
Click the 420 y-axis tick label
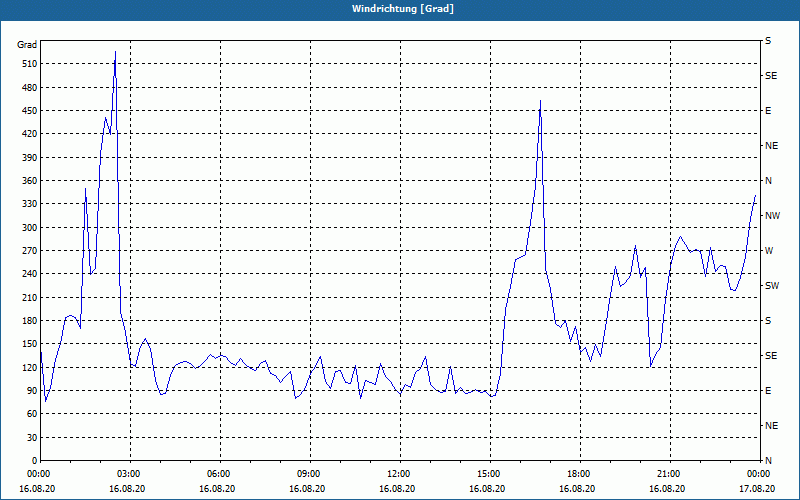[30, 134]
